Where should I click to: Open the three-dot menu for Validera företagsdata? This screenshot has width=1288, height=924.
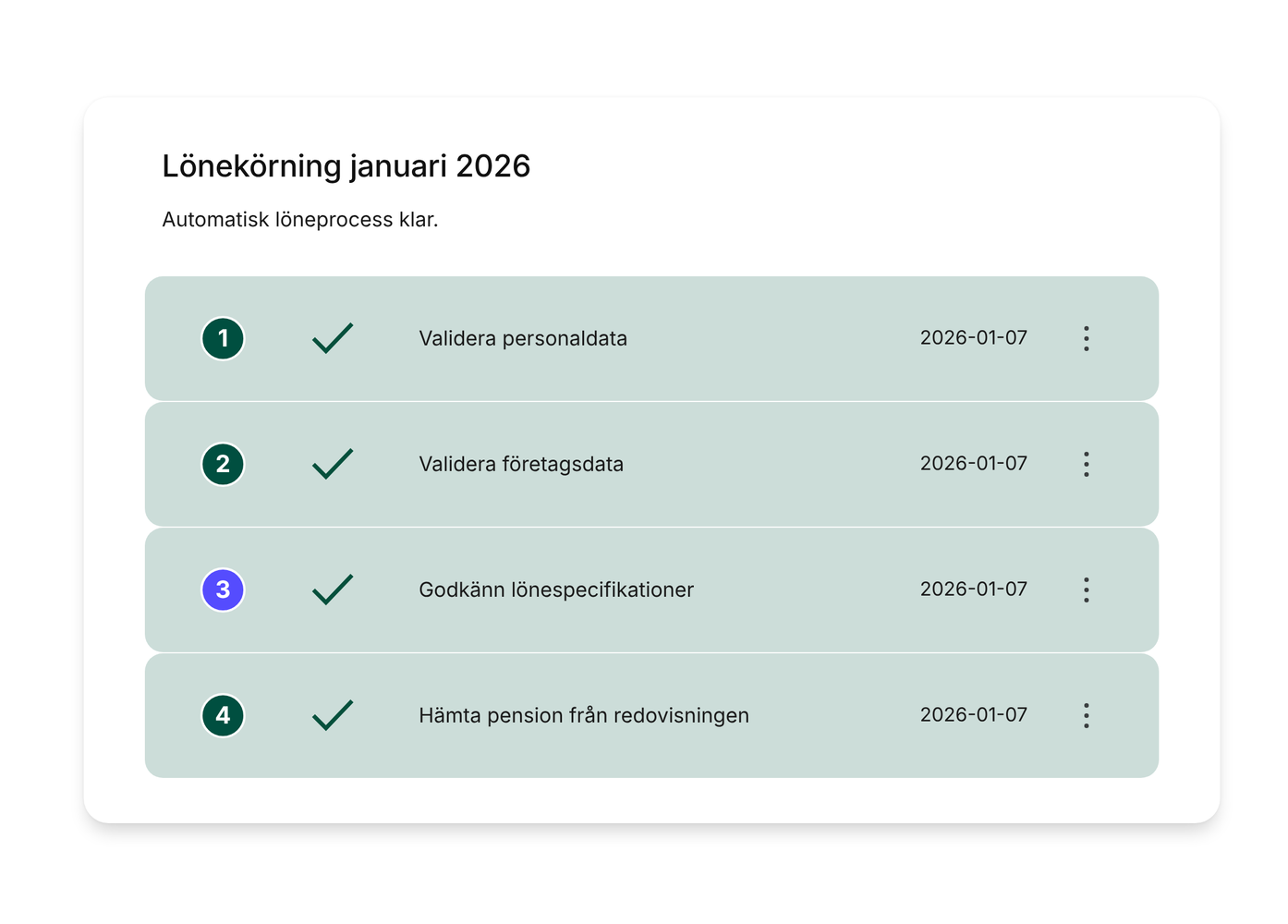1086,464
